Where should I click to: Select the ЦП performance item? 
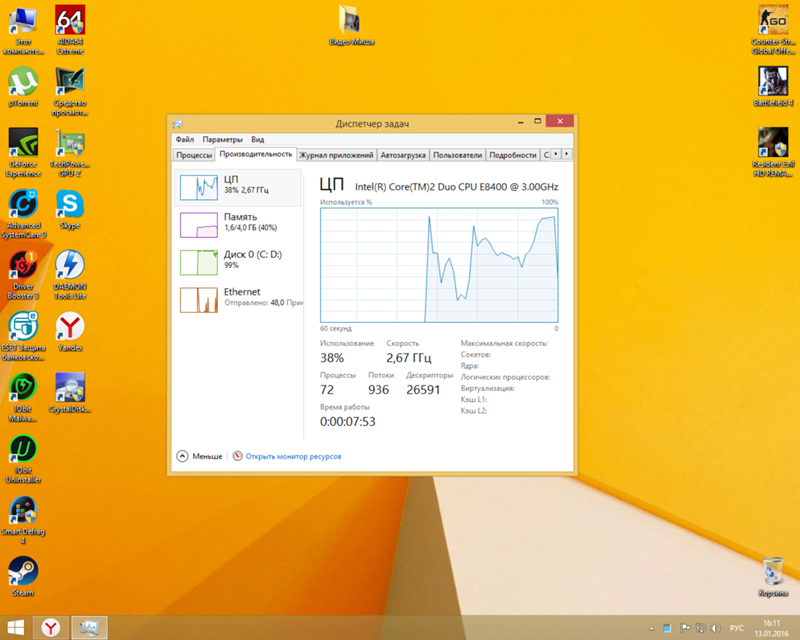[238, 187]
